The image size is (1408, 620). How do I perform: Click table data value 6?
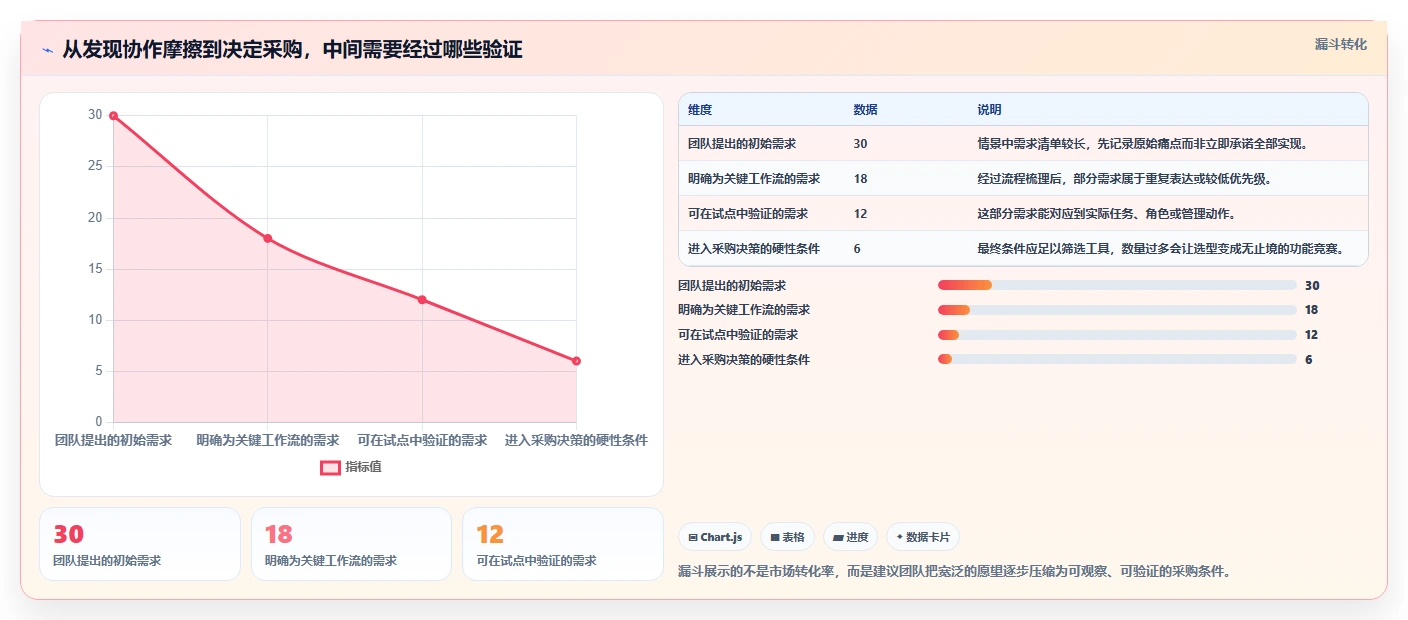[857, 249]
